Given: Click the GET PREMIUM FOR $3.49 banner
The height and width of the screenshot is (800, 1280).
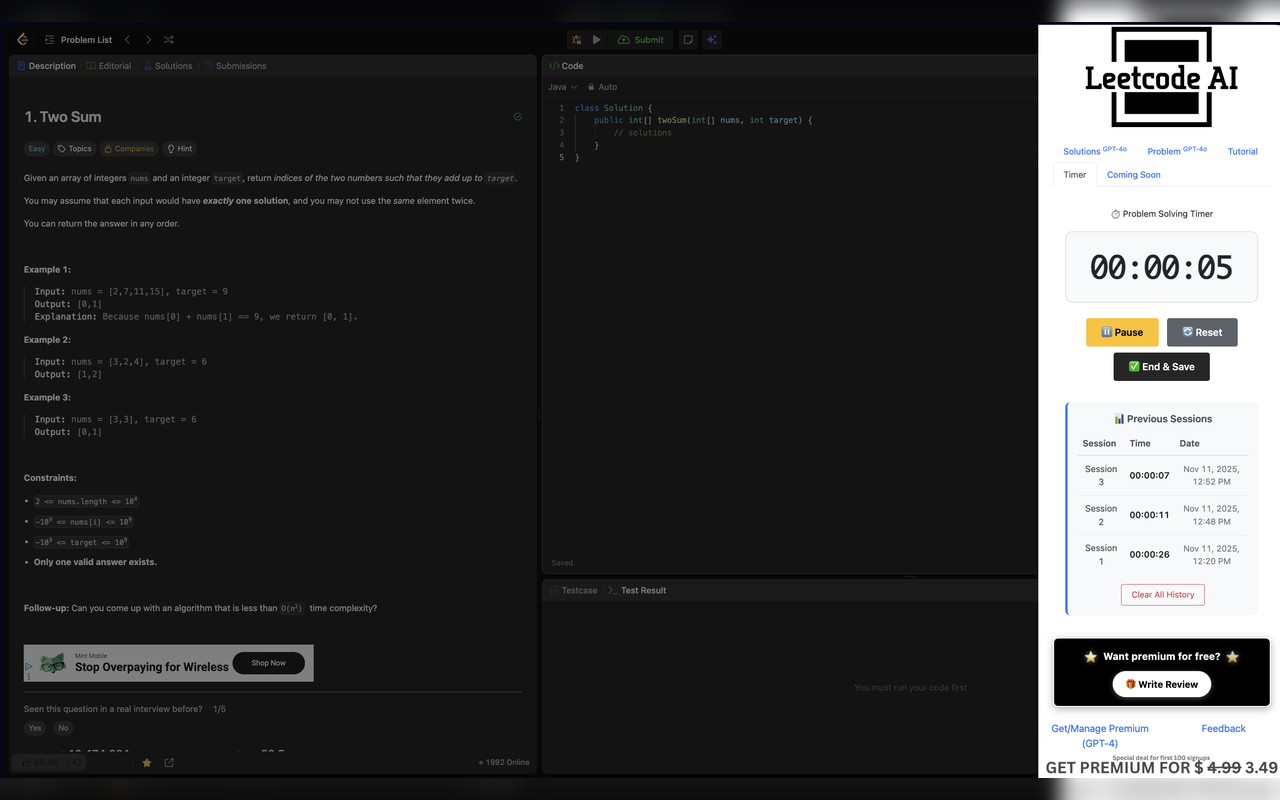Looking at the screenshot, I should pyautogui.click(x=1161, y=768).
